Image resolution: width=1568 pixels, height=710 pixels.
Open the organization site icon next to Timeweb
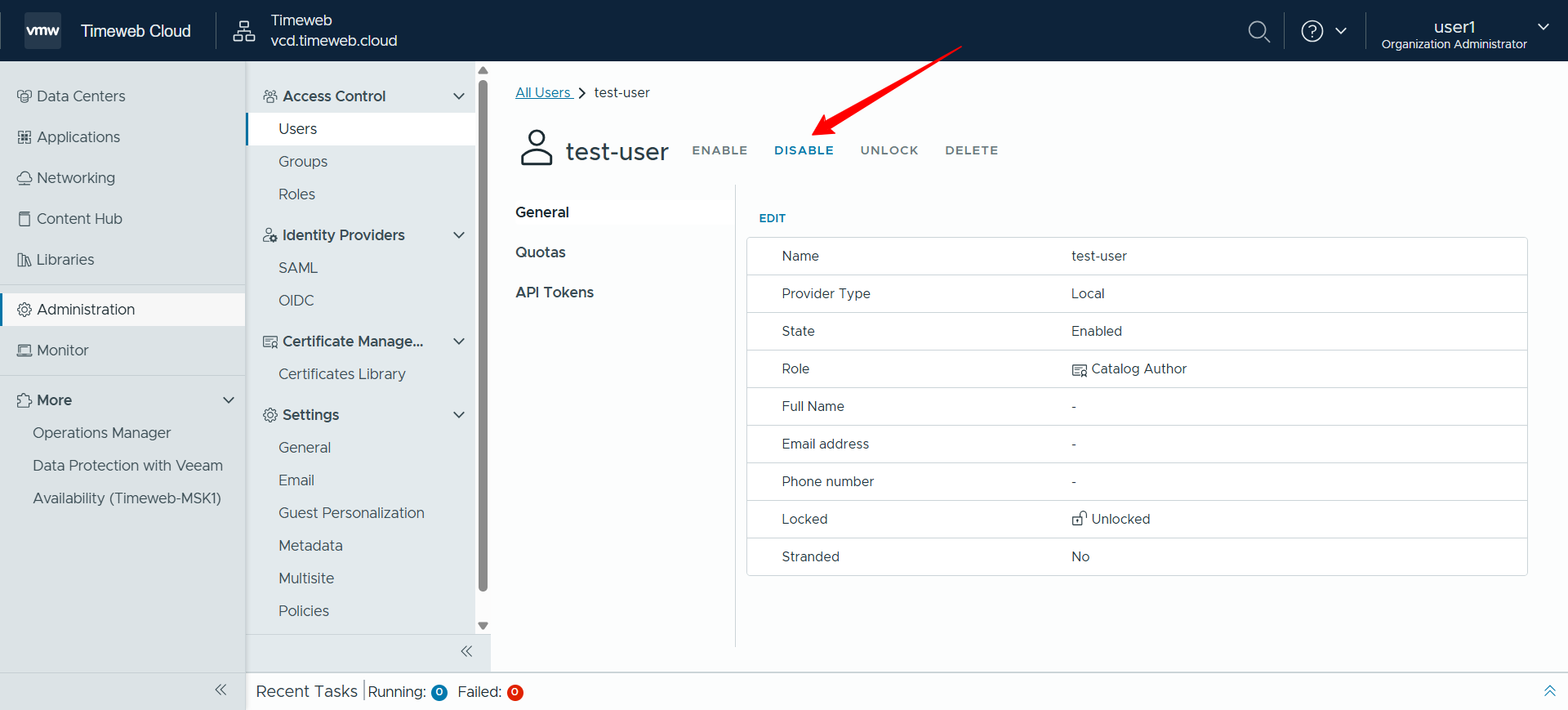point(243,31)
